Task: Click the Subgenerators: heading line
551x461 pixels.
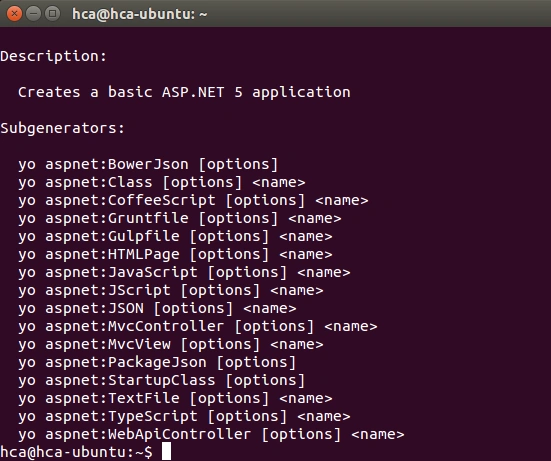Action: tap(63, 129)
